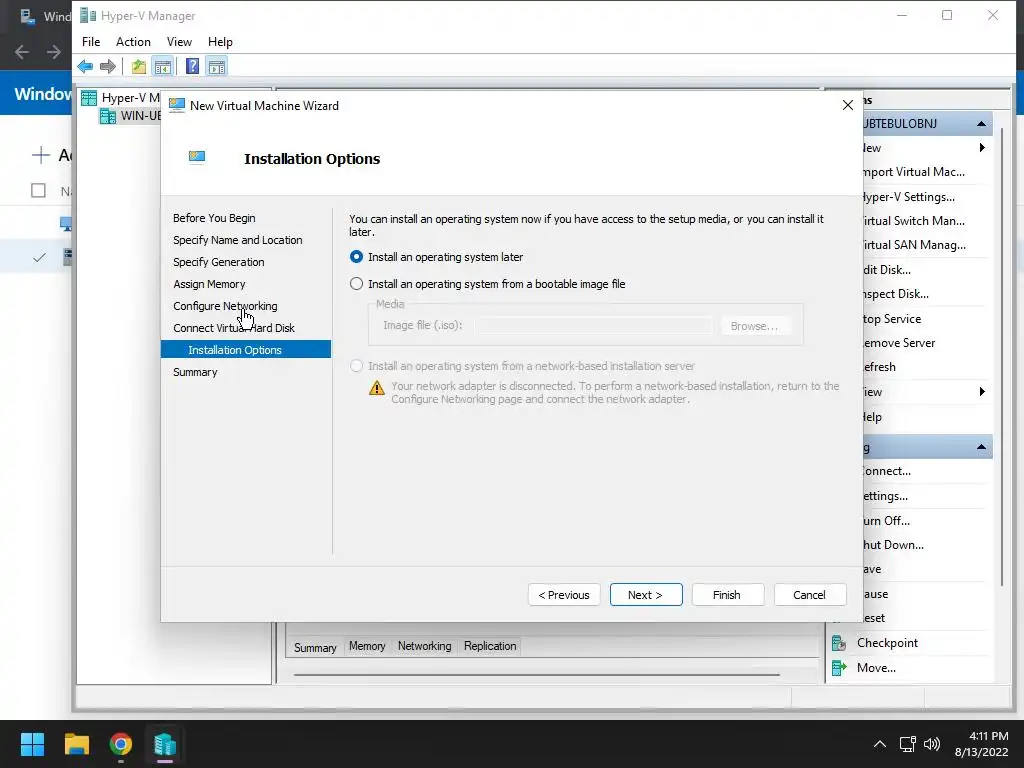Go to Specify Name and Location step
Screen dimensions: 1024x768
pyautogui.click(x=238, y=240)
